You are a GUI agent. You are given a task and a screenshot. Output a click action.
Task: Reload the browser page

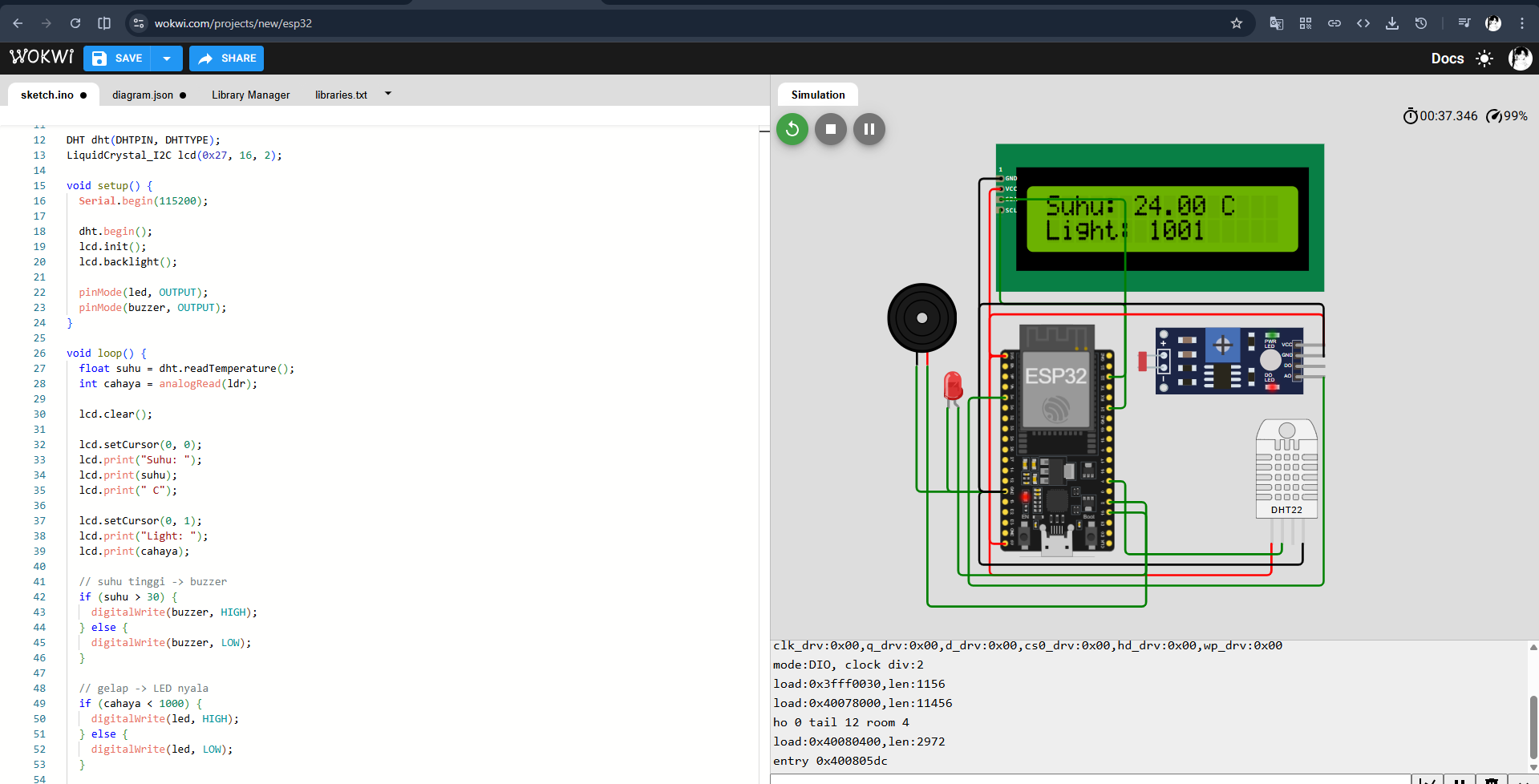point(75,23)
